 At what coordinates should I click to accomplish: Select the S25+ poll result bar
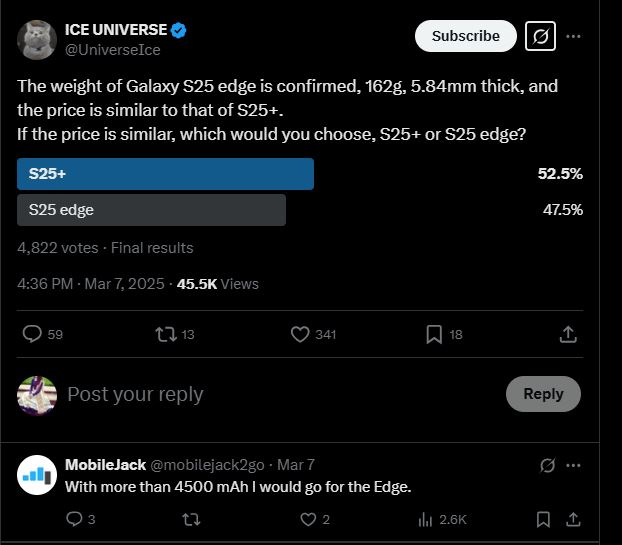(x=166, y=174)
